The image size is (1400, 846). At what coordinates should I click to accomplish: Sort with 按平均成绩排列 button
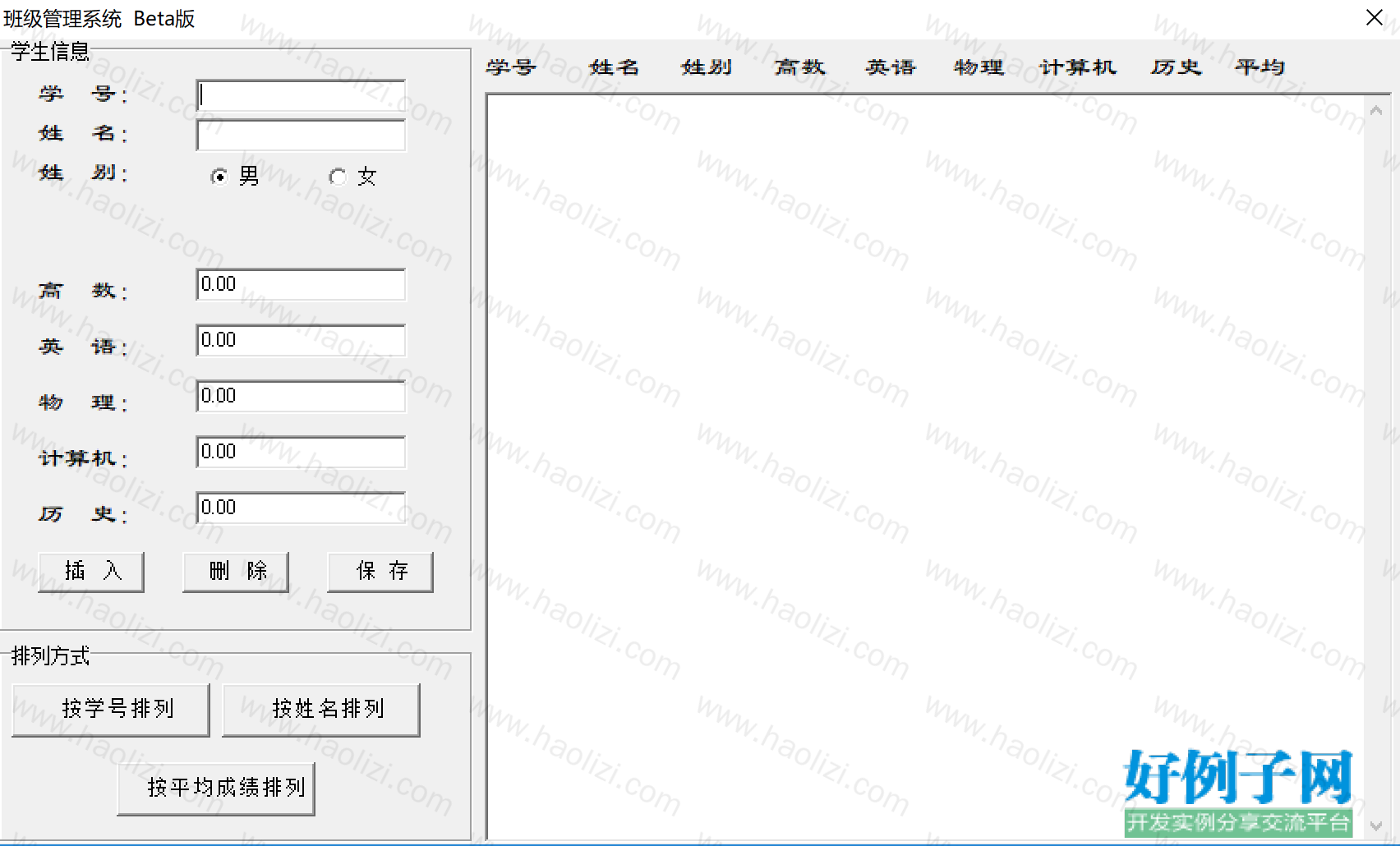click(x=216, y=789)
